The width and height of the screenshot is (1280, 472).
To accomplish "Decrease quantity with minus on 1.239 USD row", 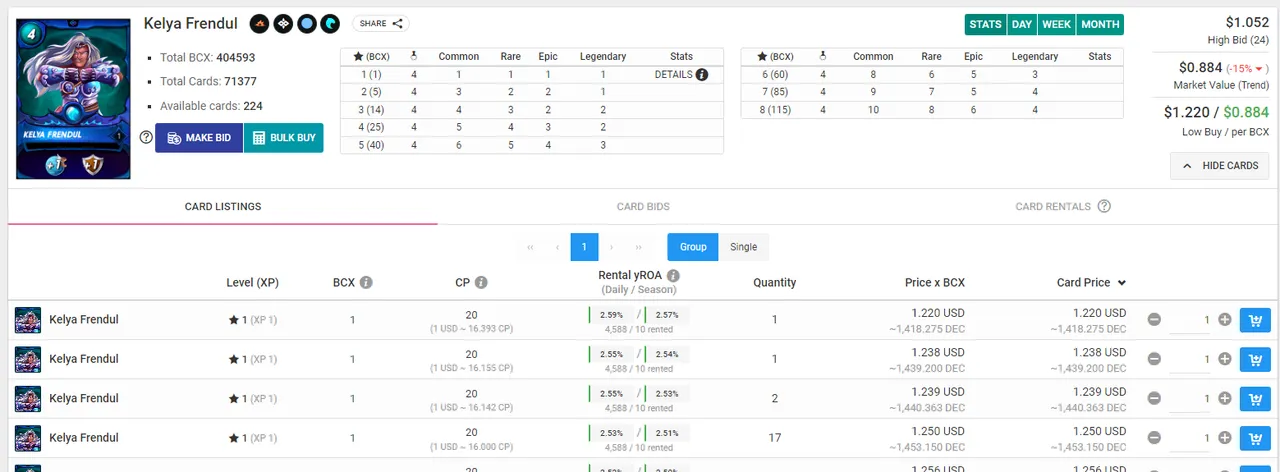I will coord(1154,398).
